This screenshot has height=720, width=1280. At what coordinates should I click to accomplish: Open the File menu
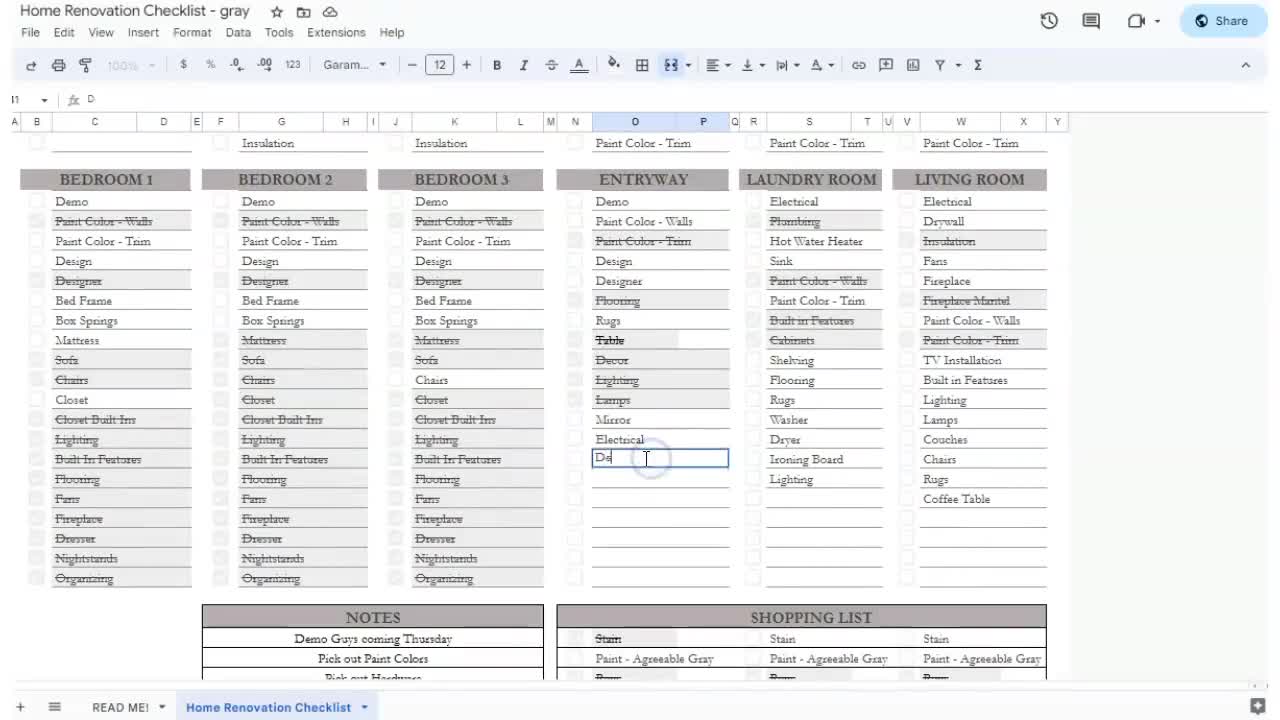click(x=31, y=32)
